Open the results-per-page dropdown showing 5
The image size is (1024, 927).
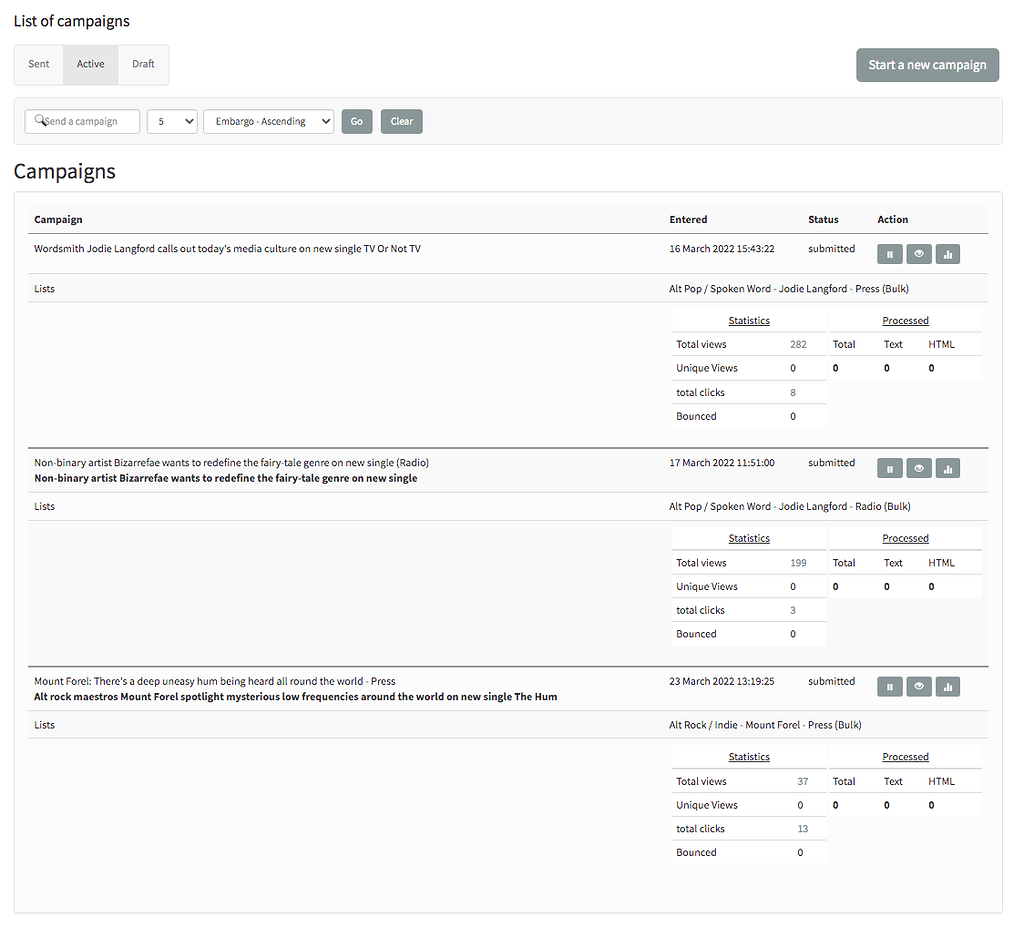coord(171,120)
